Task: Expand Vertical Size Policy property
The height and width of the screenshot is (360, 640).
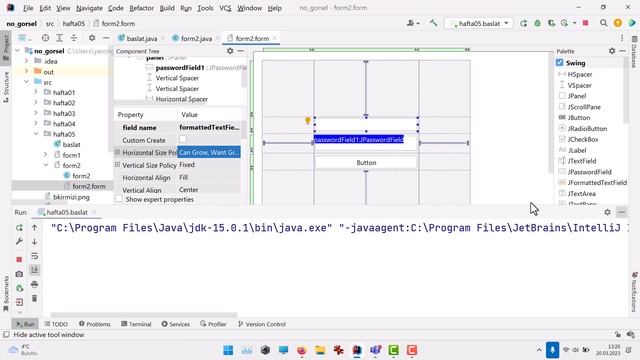Action: click(118, 164)
